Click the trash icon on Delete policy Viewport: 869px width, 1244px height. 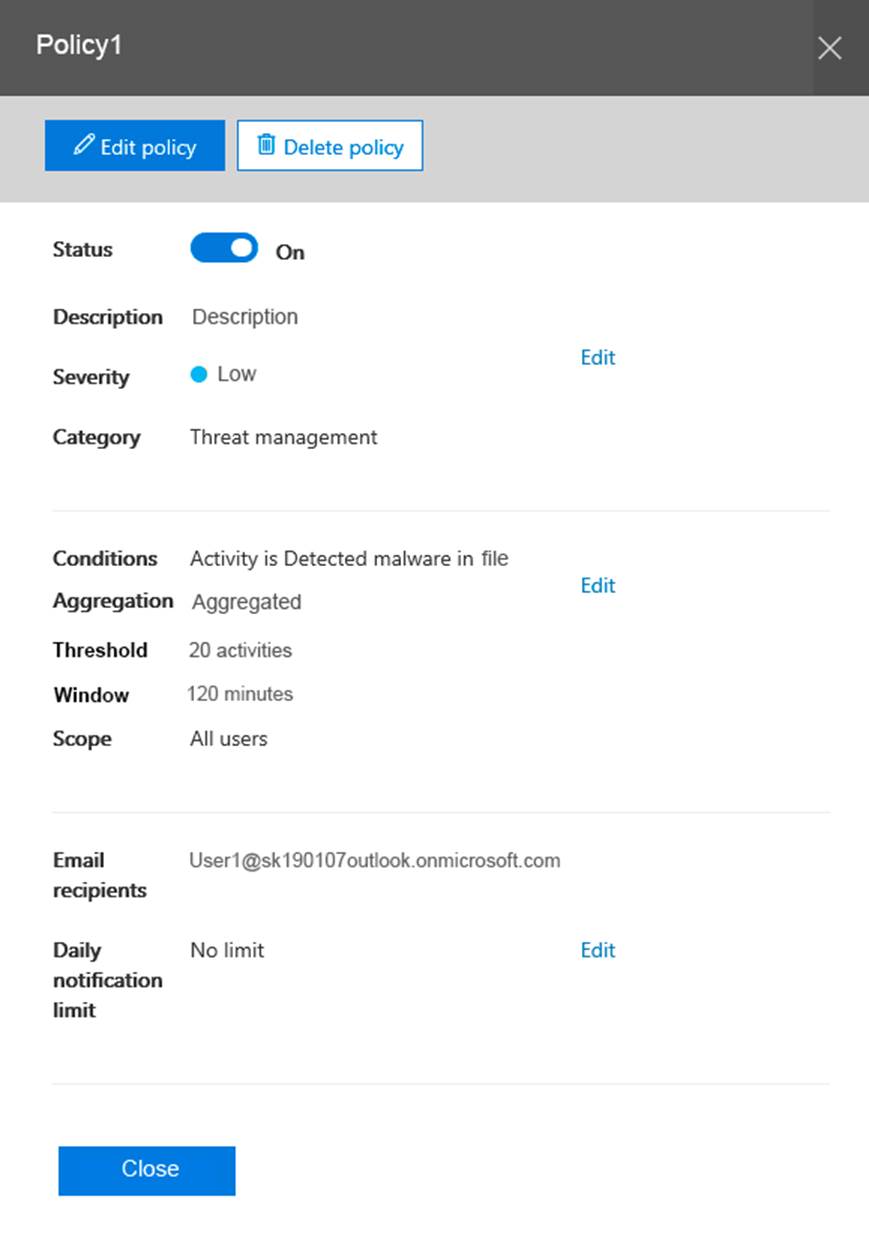[x=266, y=145]
